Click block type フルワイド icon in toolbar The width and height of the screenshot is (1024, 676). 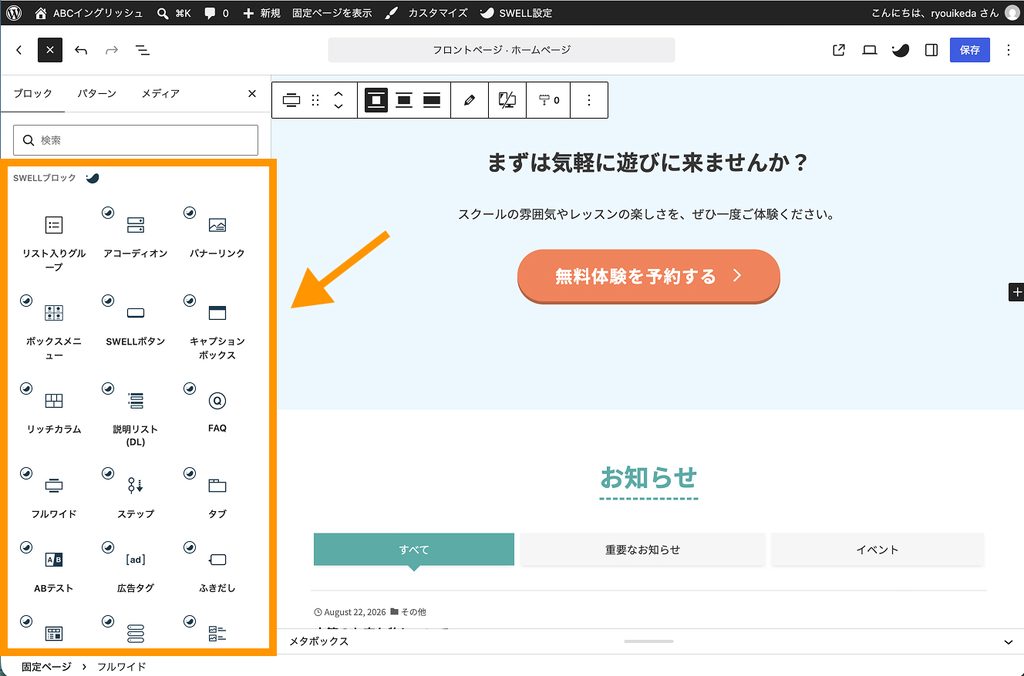point(291,100)
